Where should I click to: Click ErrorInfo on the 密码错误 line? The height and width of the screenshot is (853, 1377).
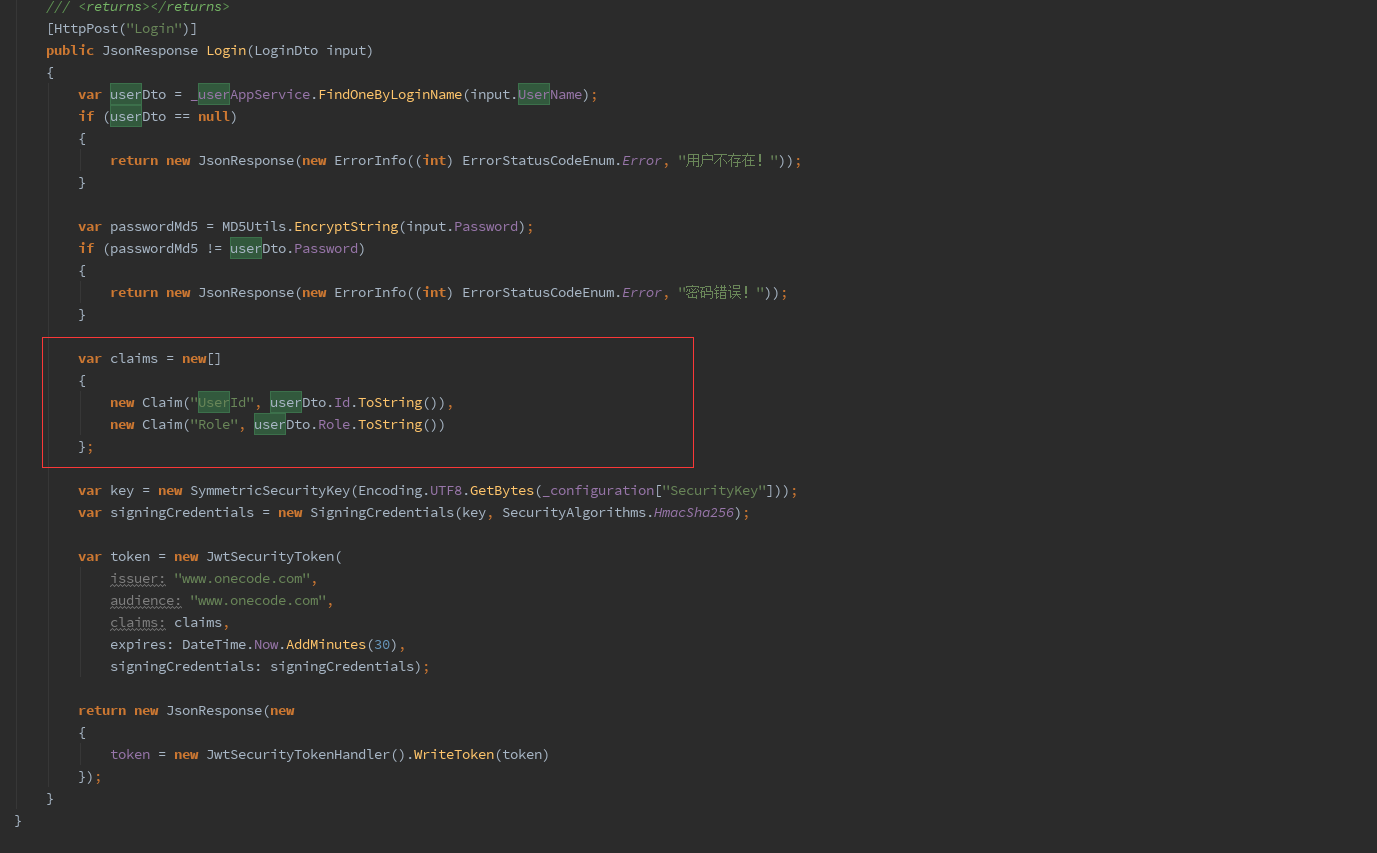tap(370, 292)
